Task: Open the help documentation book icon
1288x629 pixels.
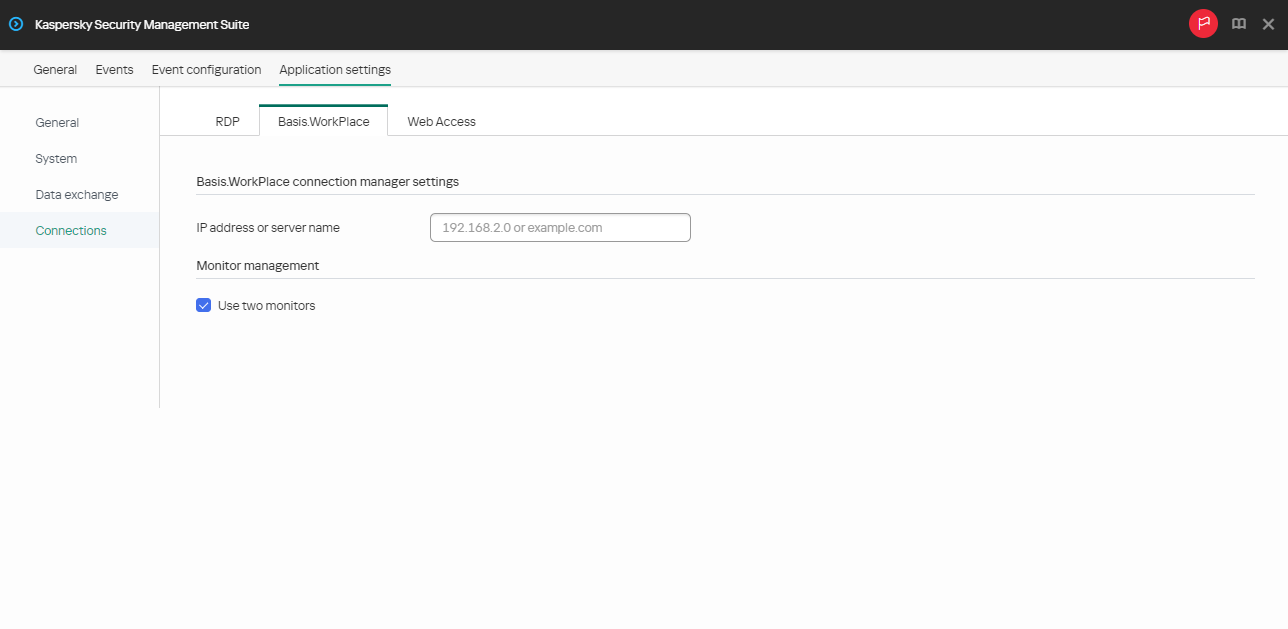Action: pyautogui.click(x=1238, y=23)
